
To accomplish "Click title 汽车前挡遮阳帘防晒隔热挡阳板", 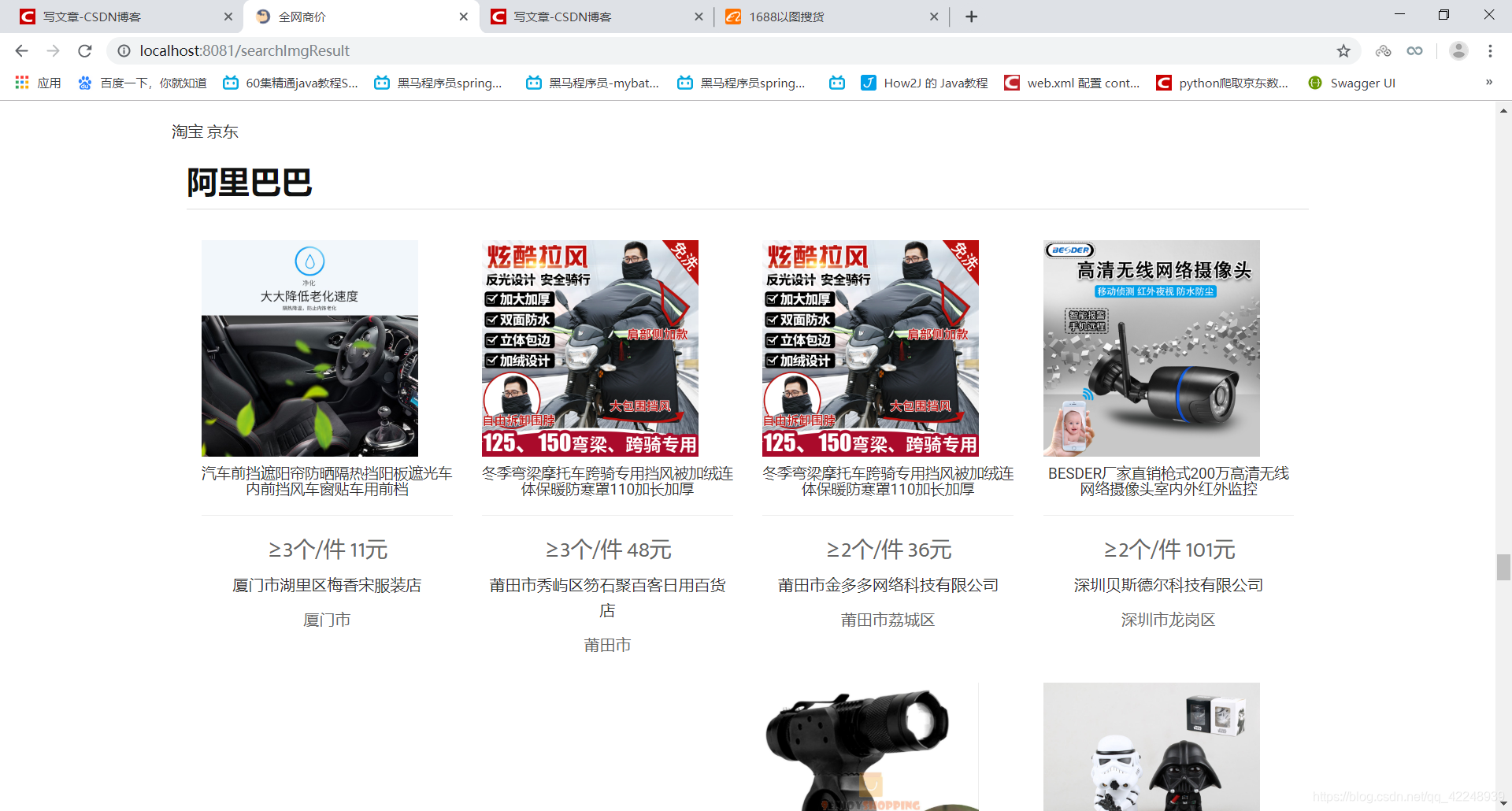I will (x=327, y=481).
